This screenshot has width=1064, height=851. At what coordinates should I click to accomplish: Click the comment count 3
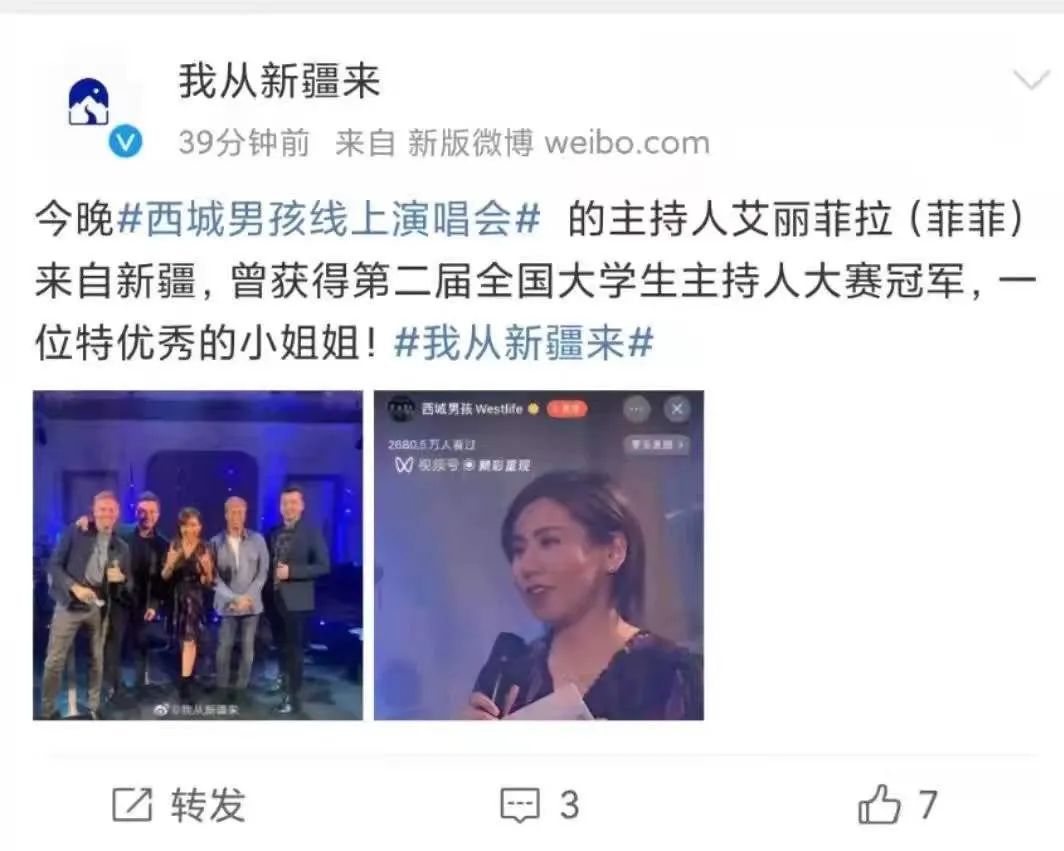[569, 806]
